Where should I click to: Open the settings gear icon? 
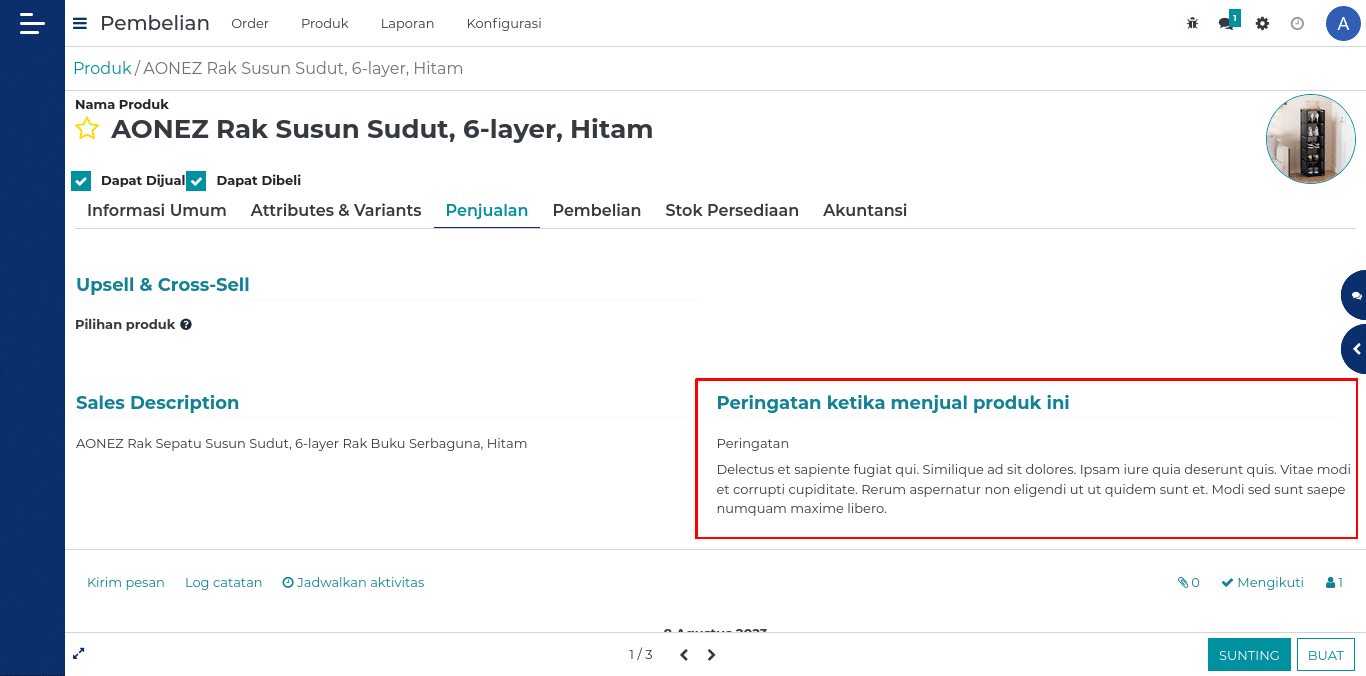[1262, 23]
